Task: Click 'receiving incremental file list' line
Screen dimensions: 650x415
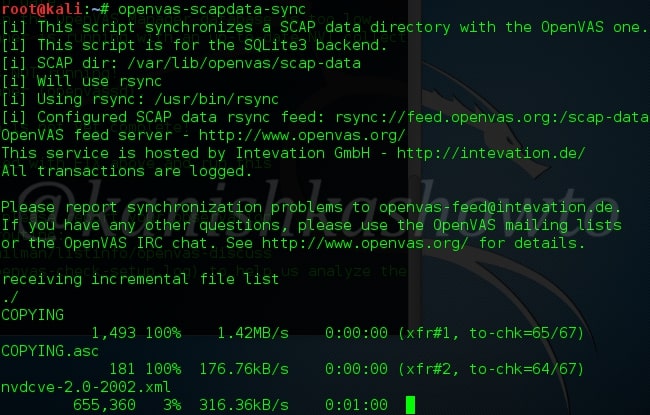Action: pos(140,279)
